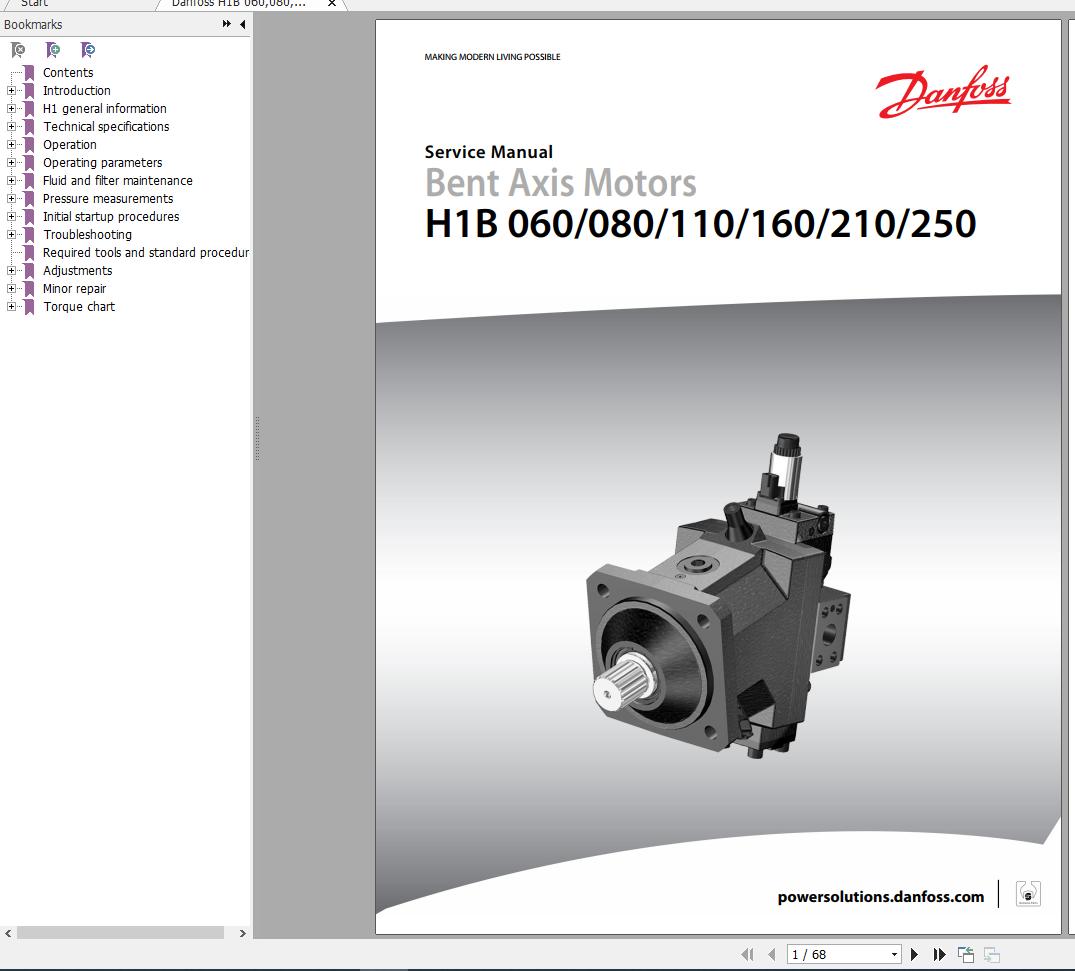Jump to the last page of the manual
The width and height of the screenshot is (1075, 971).
[939, 954]
